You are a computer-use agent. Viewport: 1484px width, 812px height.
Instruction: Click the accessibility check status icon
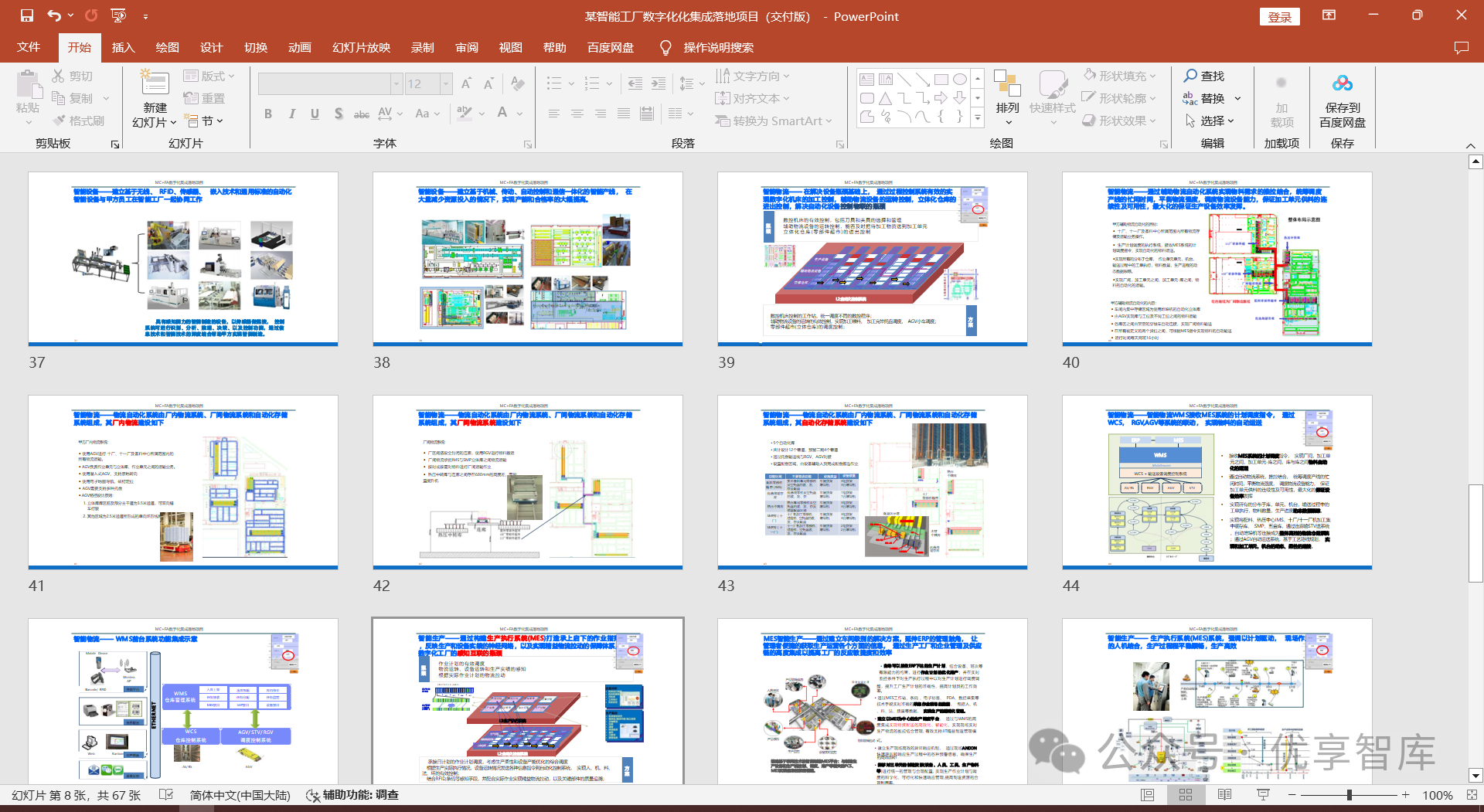[x=313, y=795]
